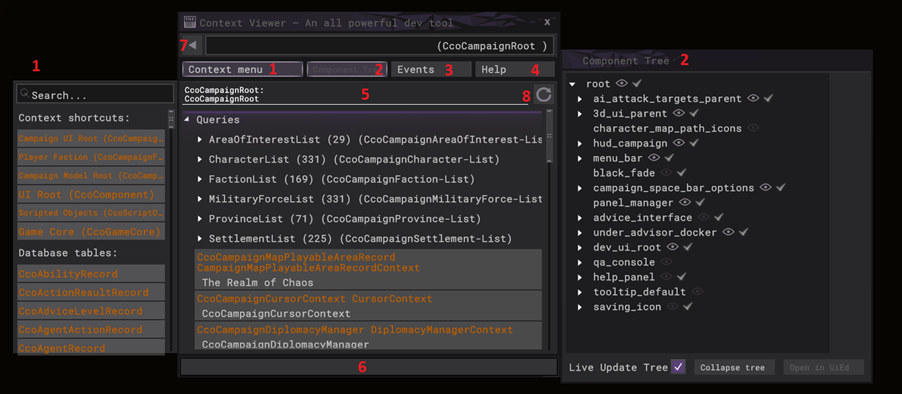Viewport: 902px width, 394px height.
Task: Expand ProvinceList query
Action: pyautogui.click(x=200, y=219)
